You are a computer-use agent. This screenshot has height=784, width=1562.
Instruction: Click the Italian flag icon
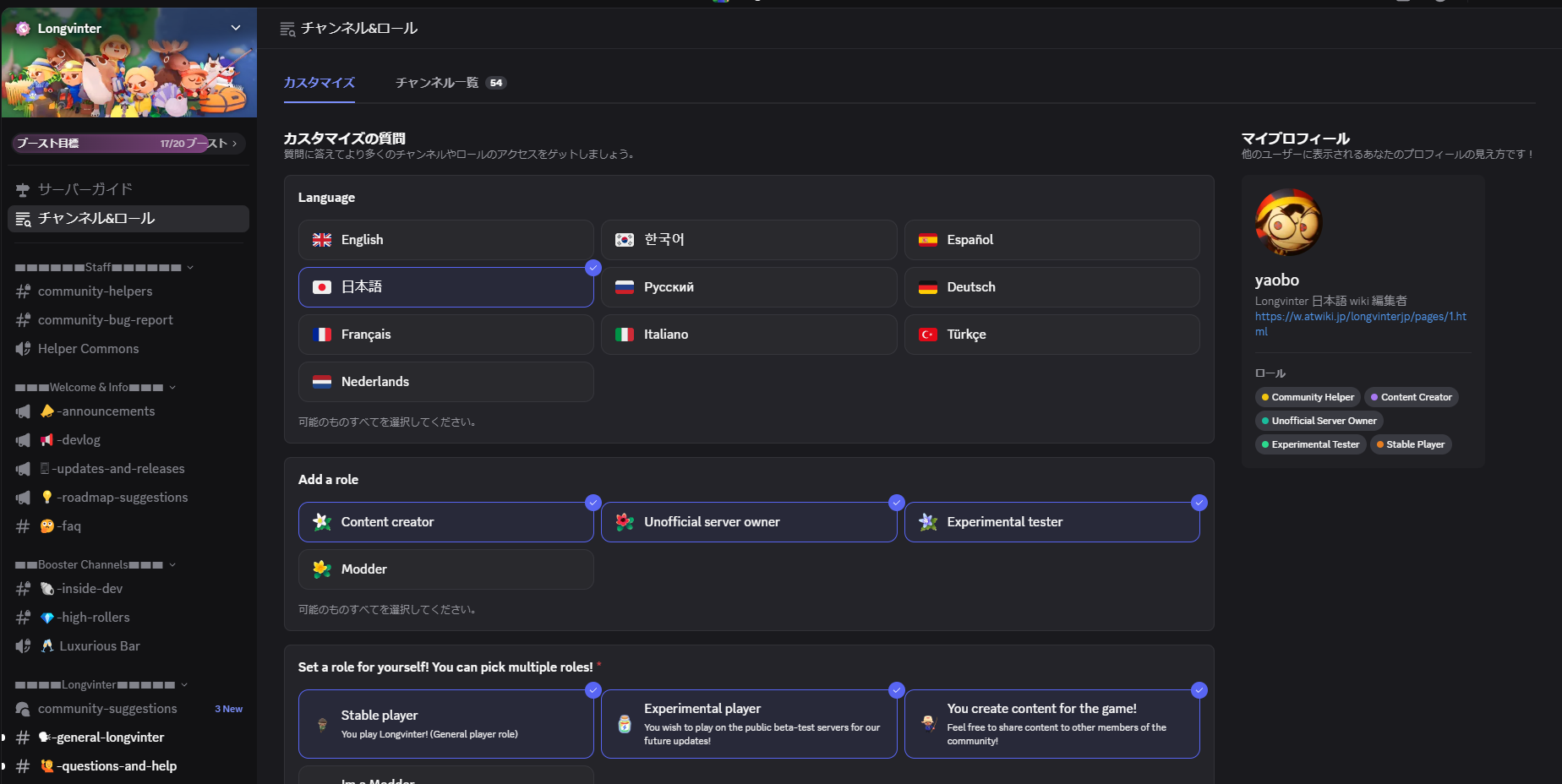coord(625,335)
